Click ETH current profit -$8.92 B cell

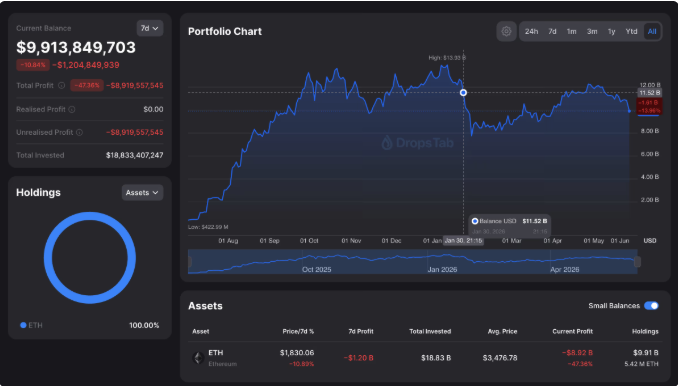click(x=577, y=353)
